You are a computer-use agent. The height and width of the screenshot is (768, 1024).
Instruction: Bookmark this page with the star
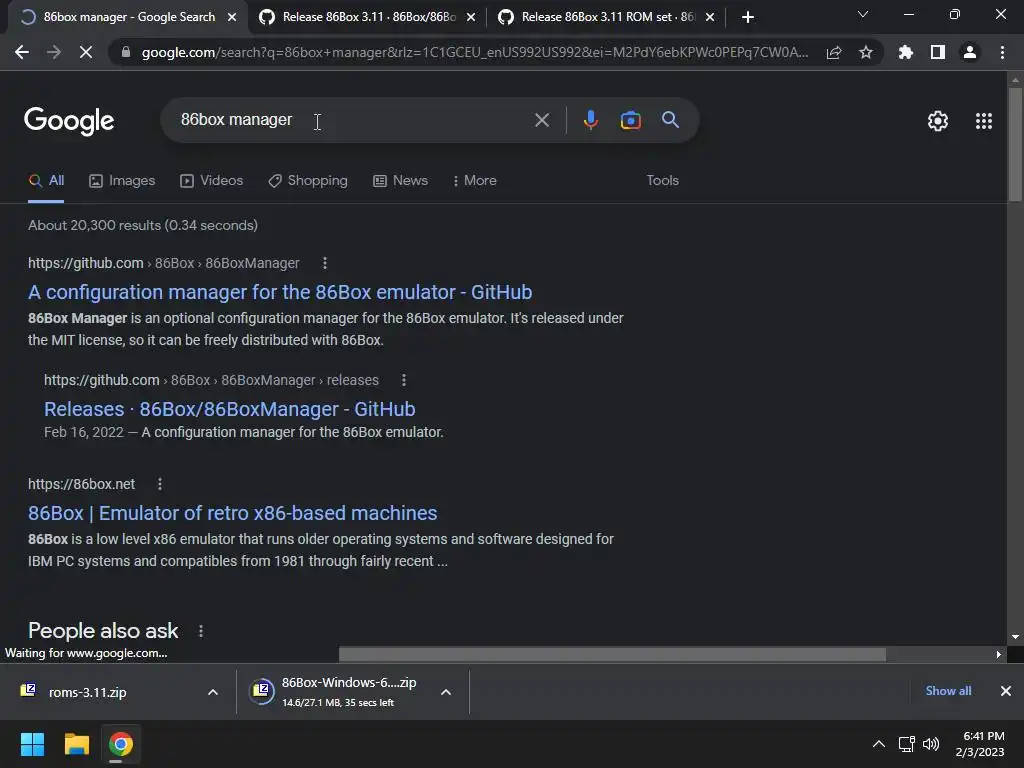coord(866,52)
